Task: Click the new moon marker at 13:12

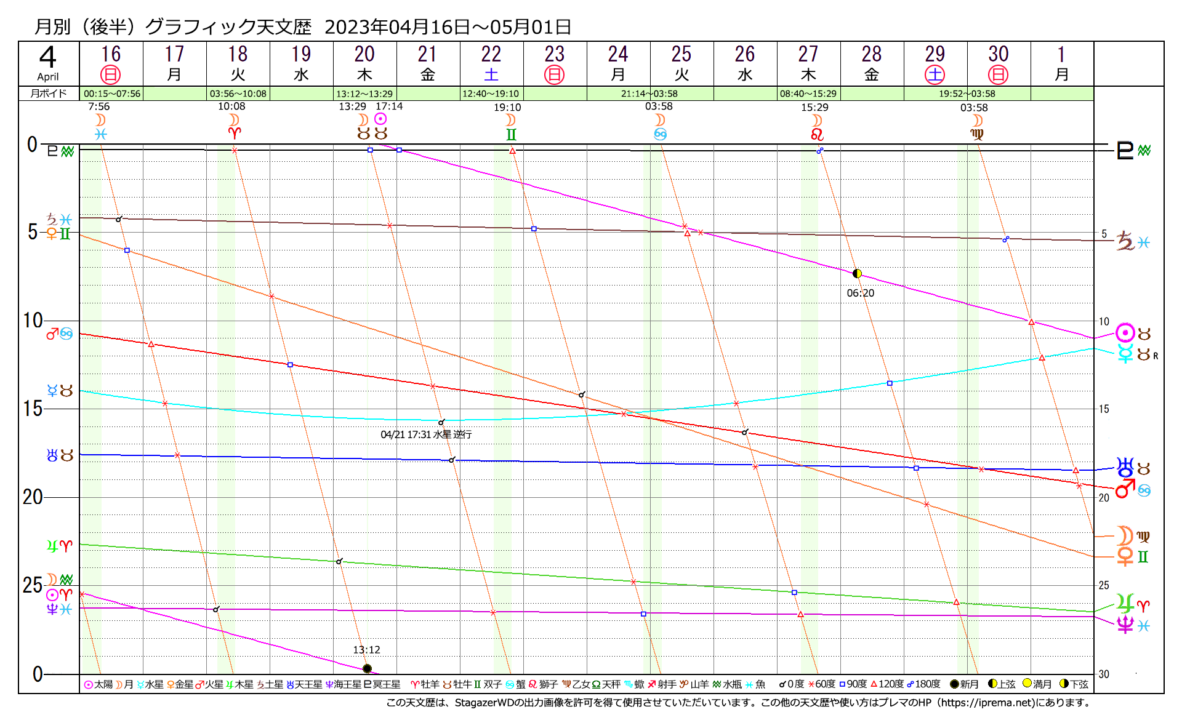Action: 367,668
